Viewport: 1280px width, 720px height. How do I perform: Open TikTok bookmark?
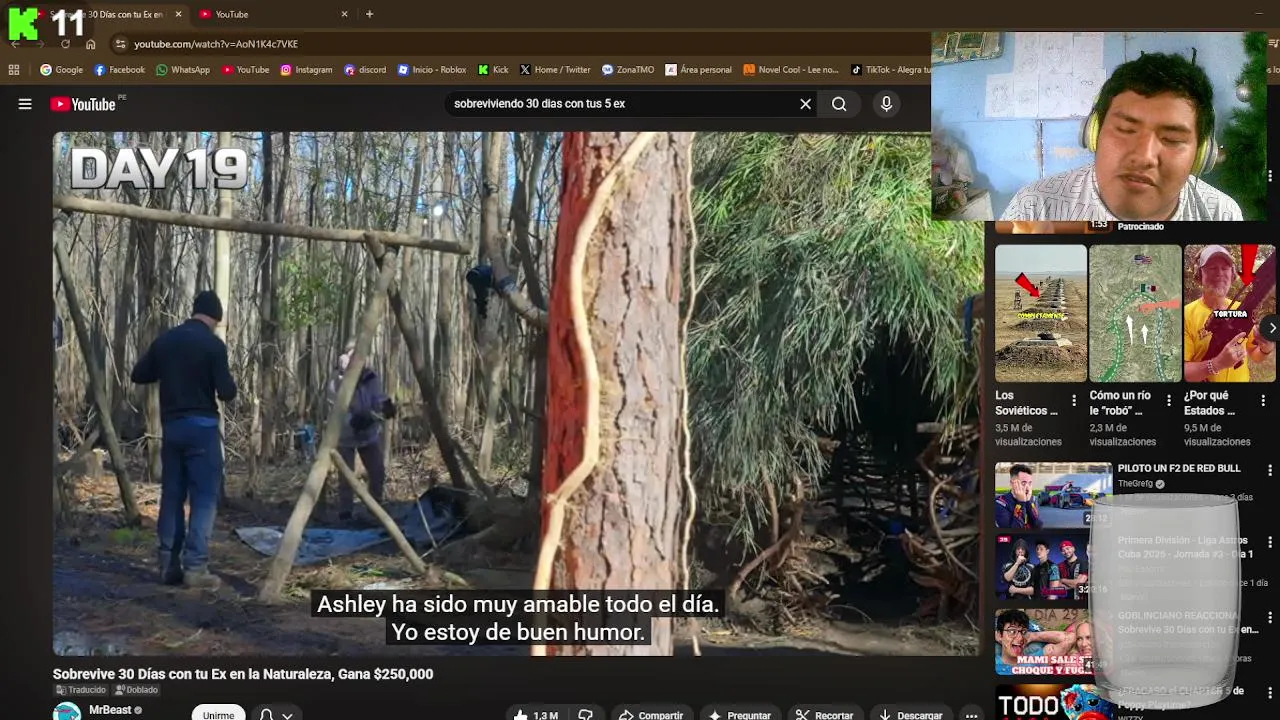tap(890, 70)
